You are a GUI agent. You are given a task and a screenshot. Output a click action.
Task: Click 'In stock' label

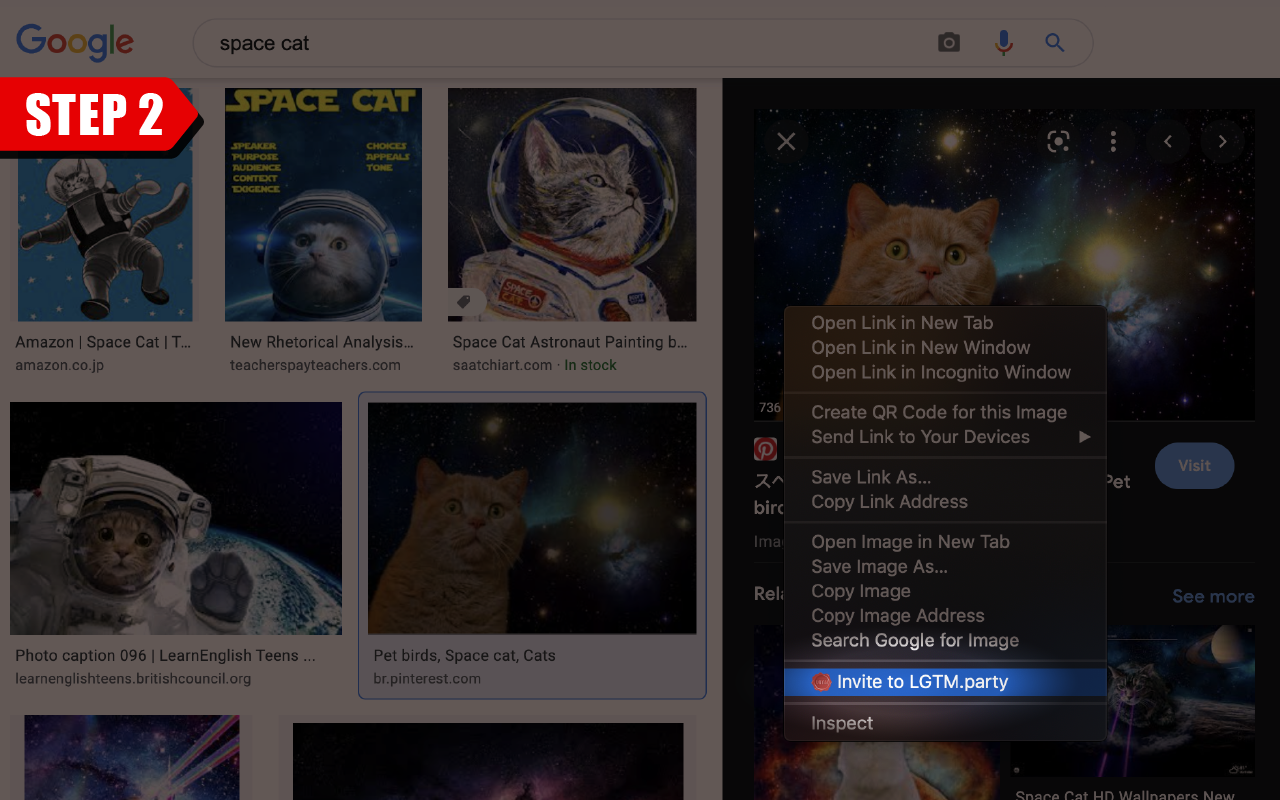(590, 365)
